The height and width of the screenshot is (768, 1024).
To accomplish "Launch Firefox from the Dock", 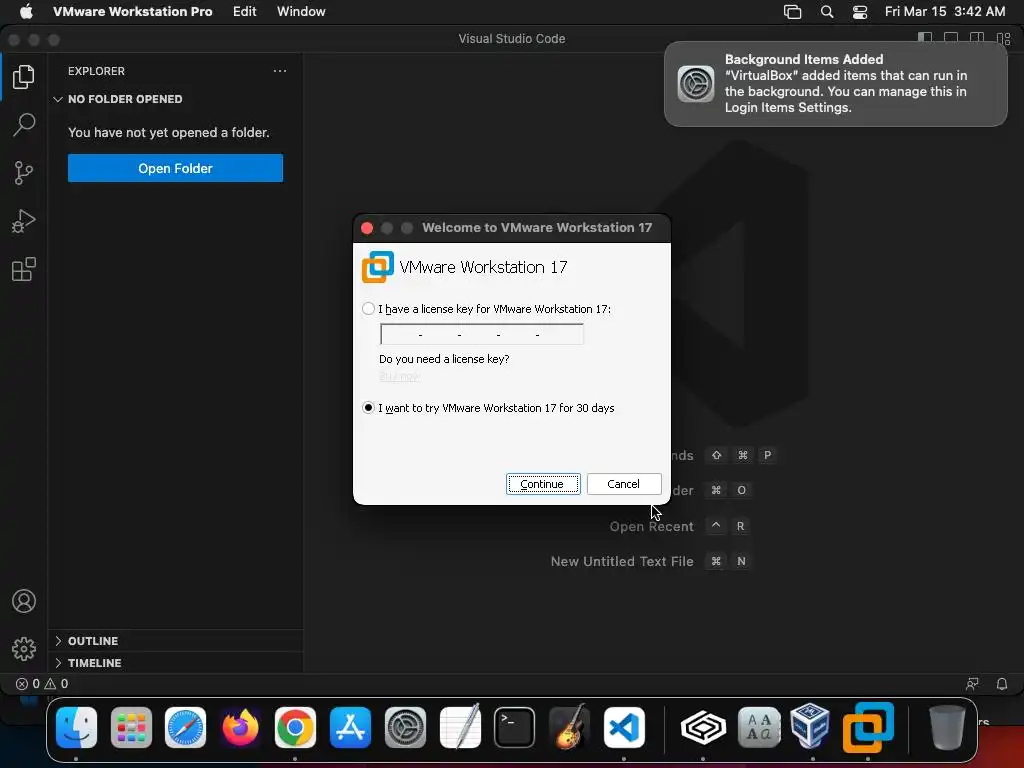I will 240,728.
